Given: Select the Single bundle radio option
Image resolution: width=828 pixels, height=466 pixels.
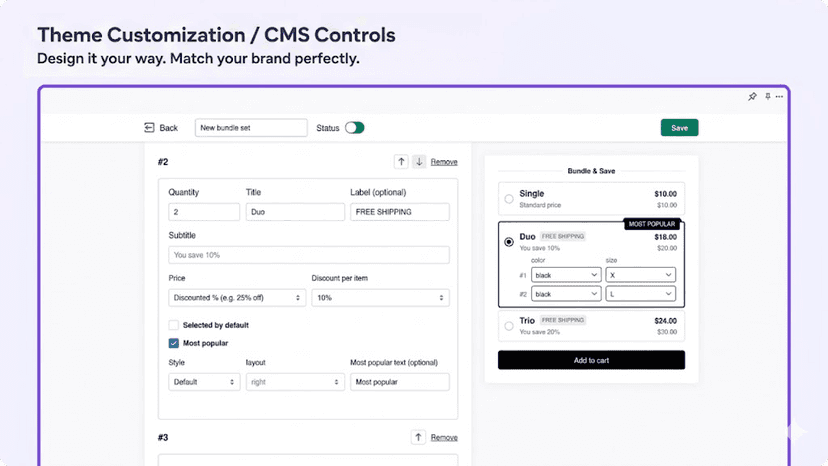Looking at the screenshot, I should coord(509,199).
